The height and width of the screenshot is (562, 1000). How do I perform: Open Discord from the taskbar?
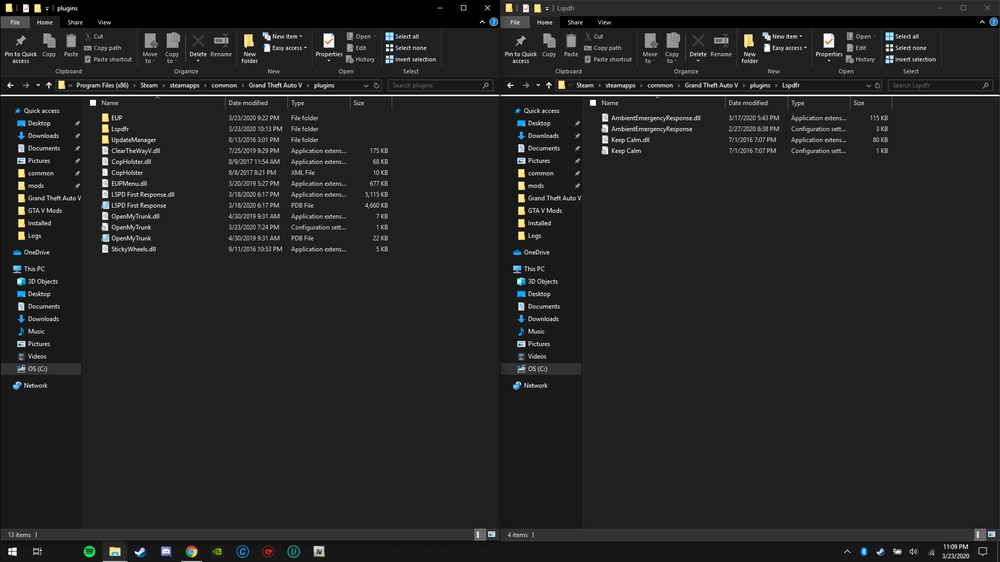[x=166, y=551]
